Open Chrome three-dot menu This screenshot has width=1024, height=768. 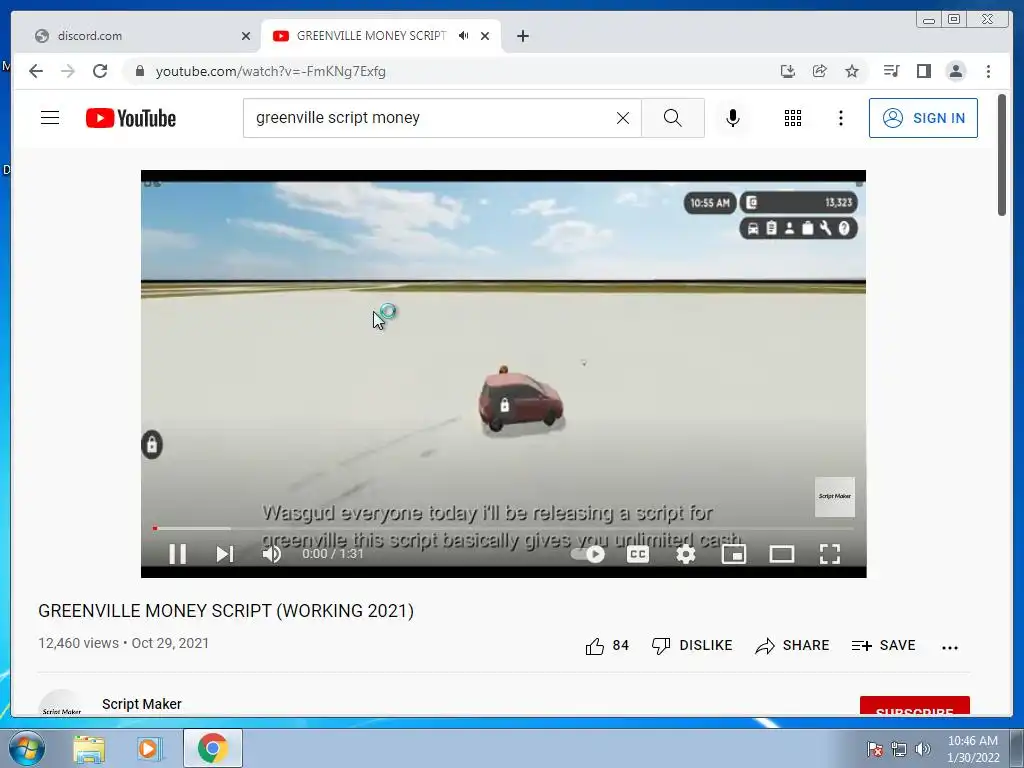(x=988, y=71)
